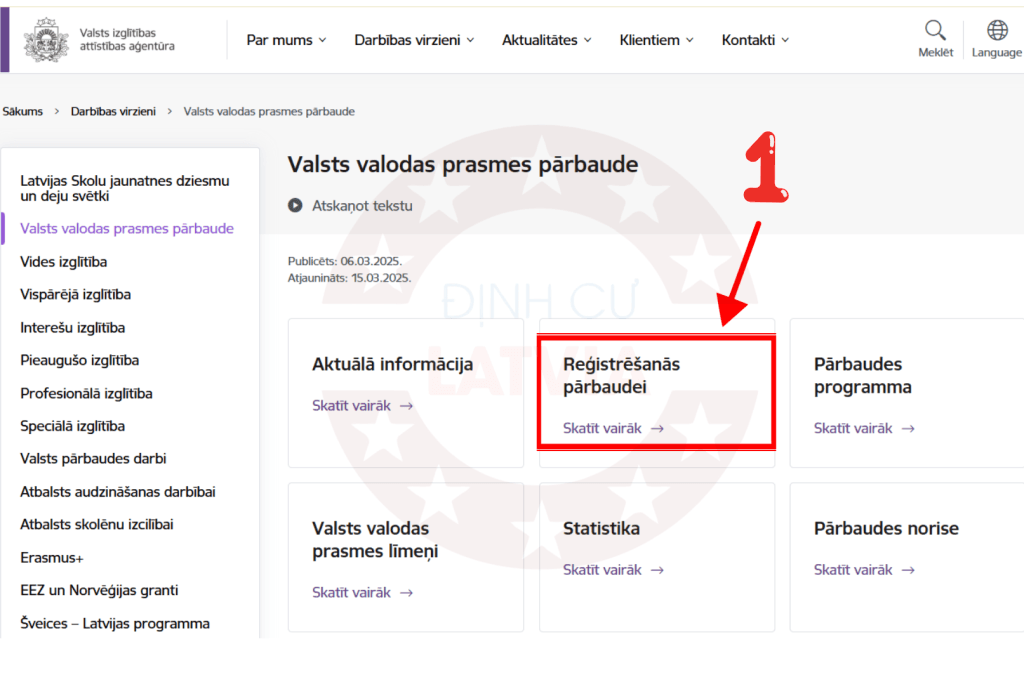Select Profesionālā izglītība in sidebar
1024x675 pixels.
86,393
